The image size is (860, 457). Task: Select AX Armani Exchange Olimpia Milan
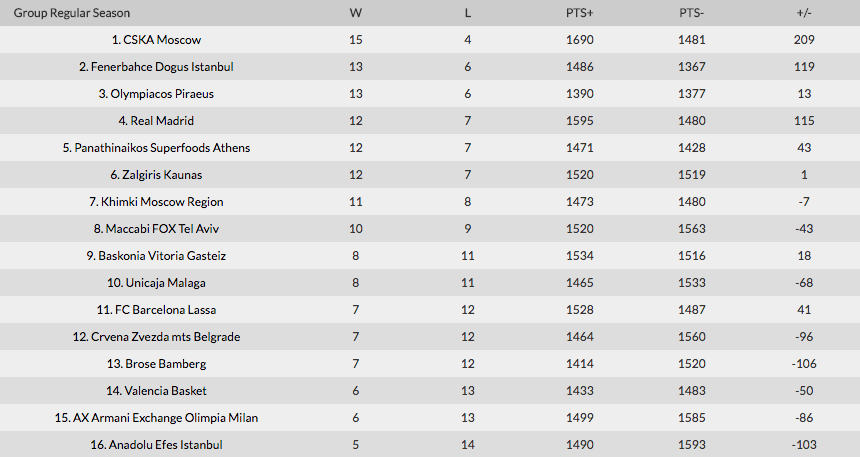[x=161, y=418]
